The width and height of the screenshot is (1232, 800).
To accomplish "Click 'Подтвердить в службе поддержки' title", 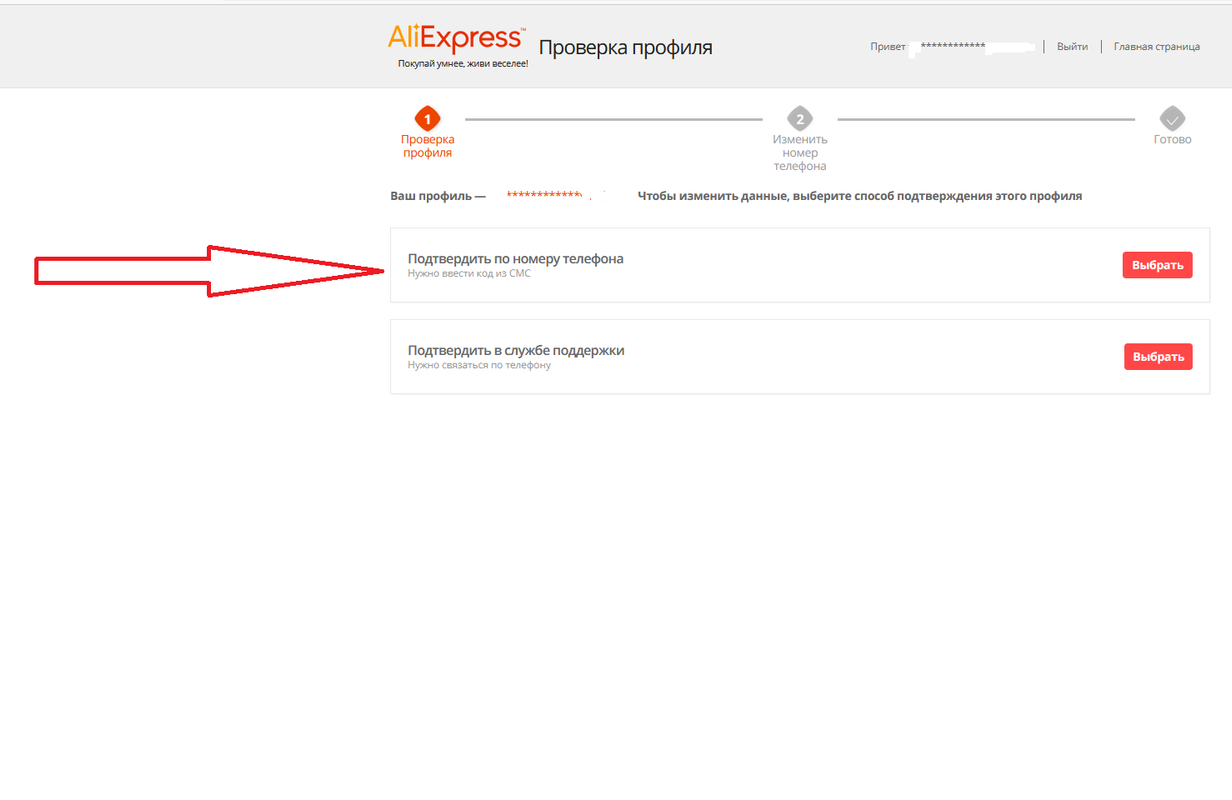I will [x=516, y=351].
